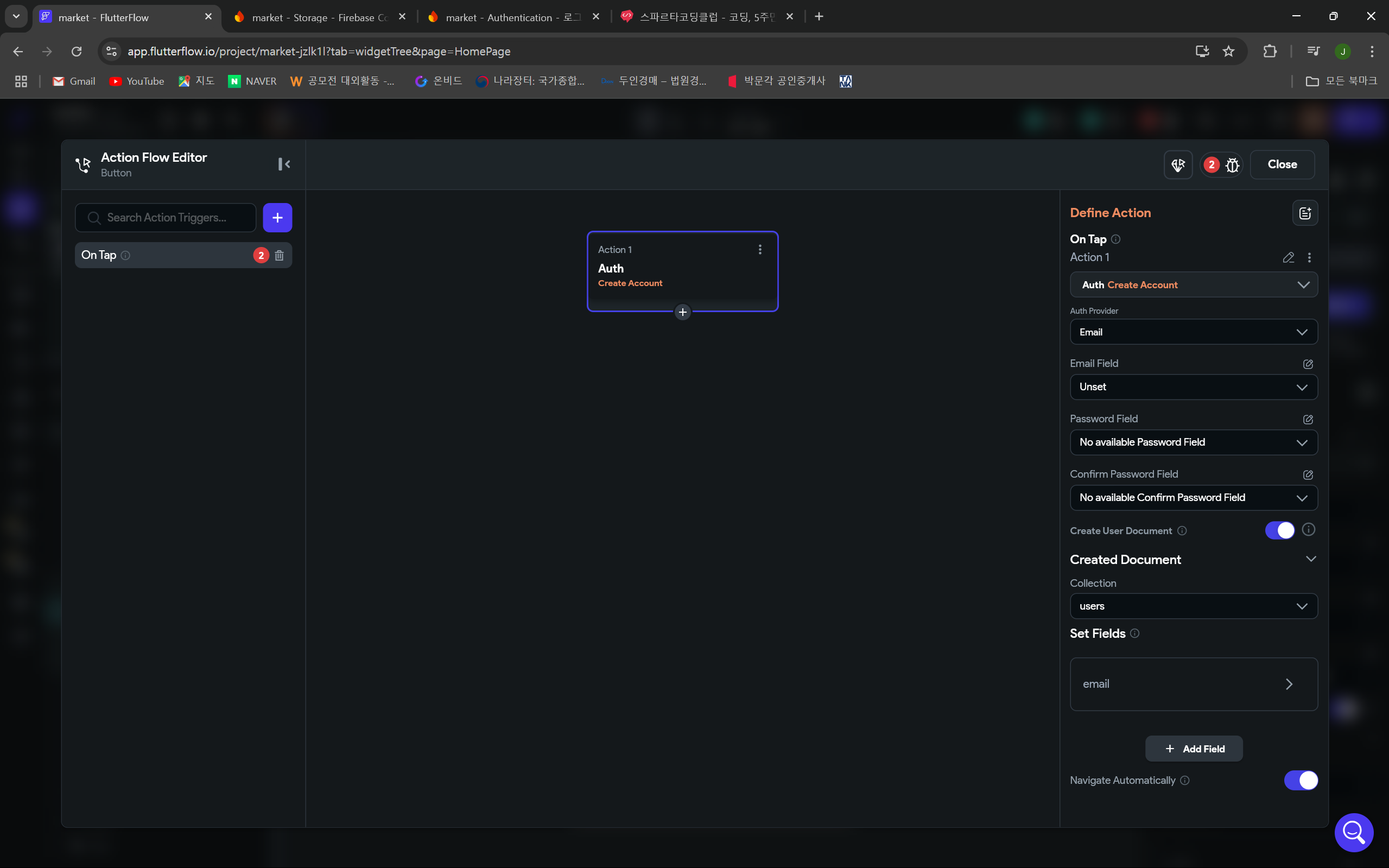This screenshot has height=868, width=1389.
Task: Open the Collection users dropdown
Action: 1193,606
